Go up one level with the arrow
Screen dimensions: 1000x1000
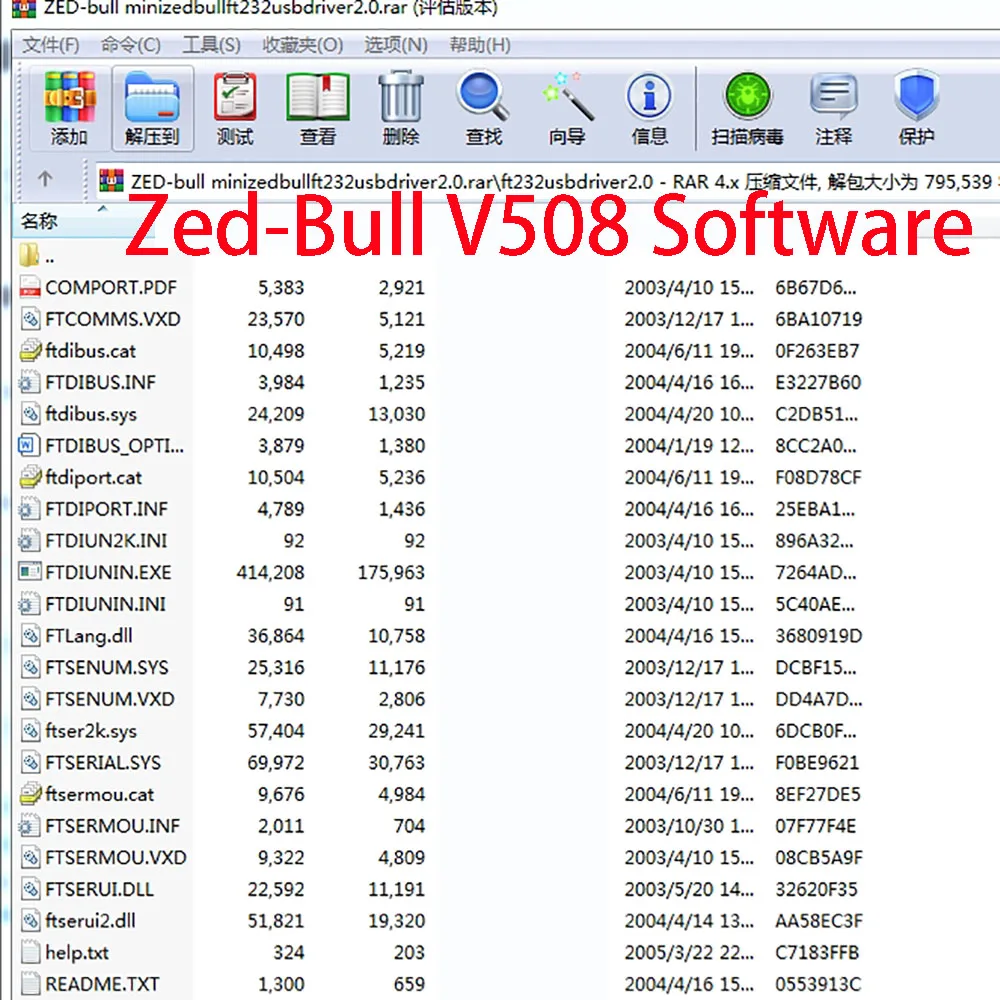(45, 179)
